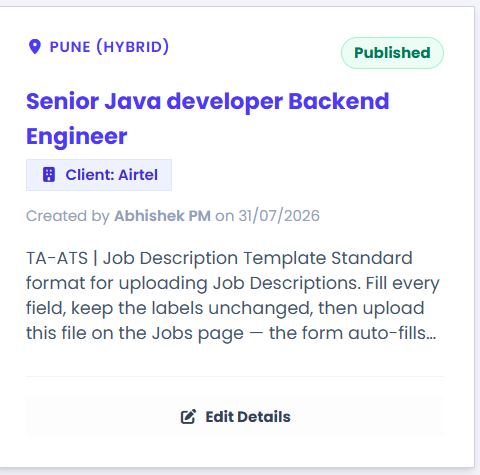Image resolution: width=480 pixels, height=475 pixels.
Task: Open the Senior Java developer Backend title
Action: click(x=208, y=101)
